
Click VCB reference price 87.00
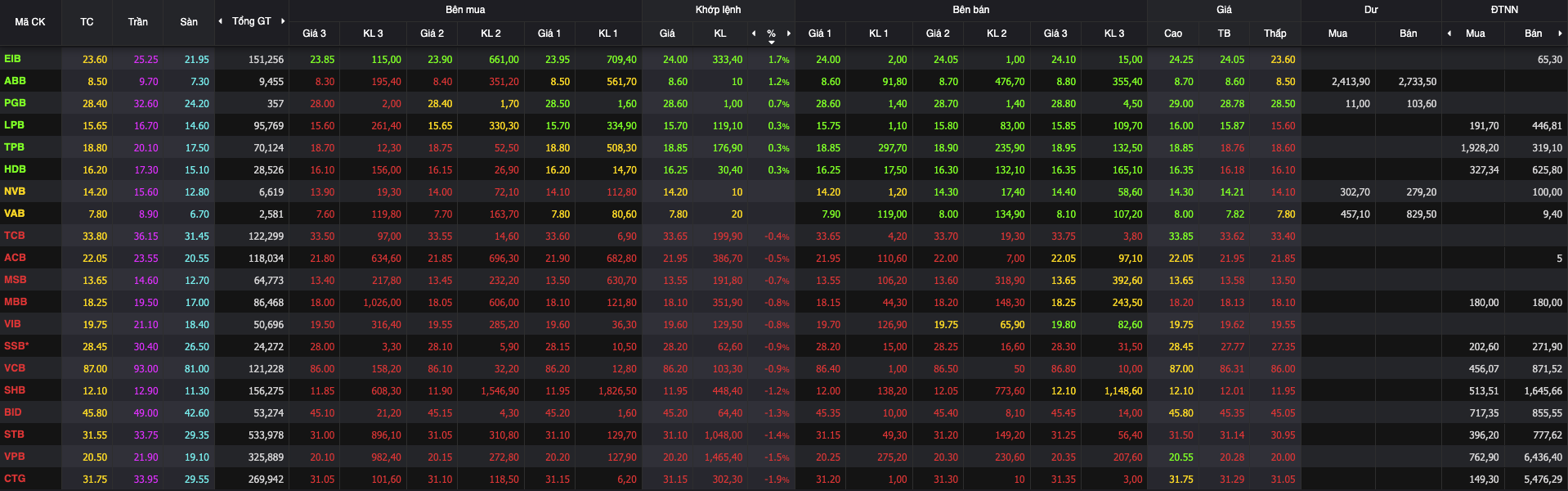point(95,369)
